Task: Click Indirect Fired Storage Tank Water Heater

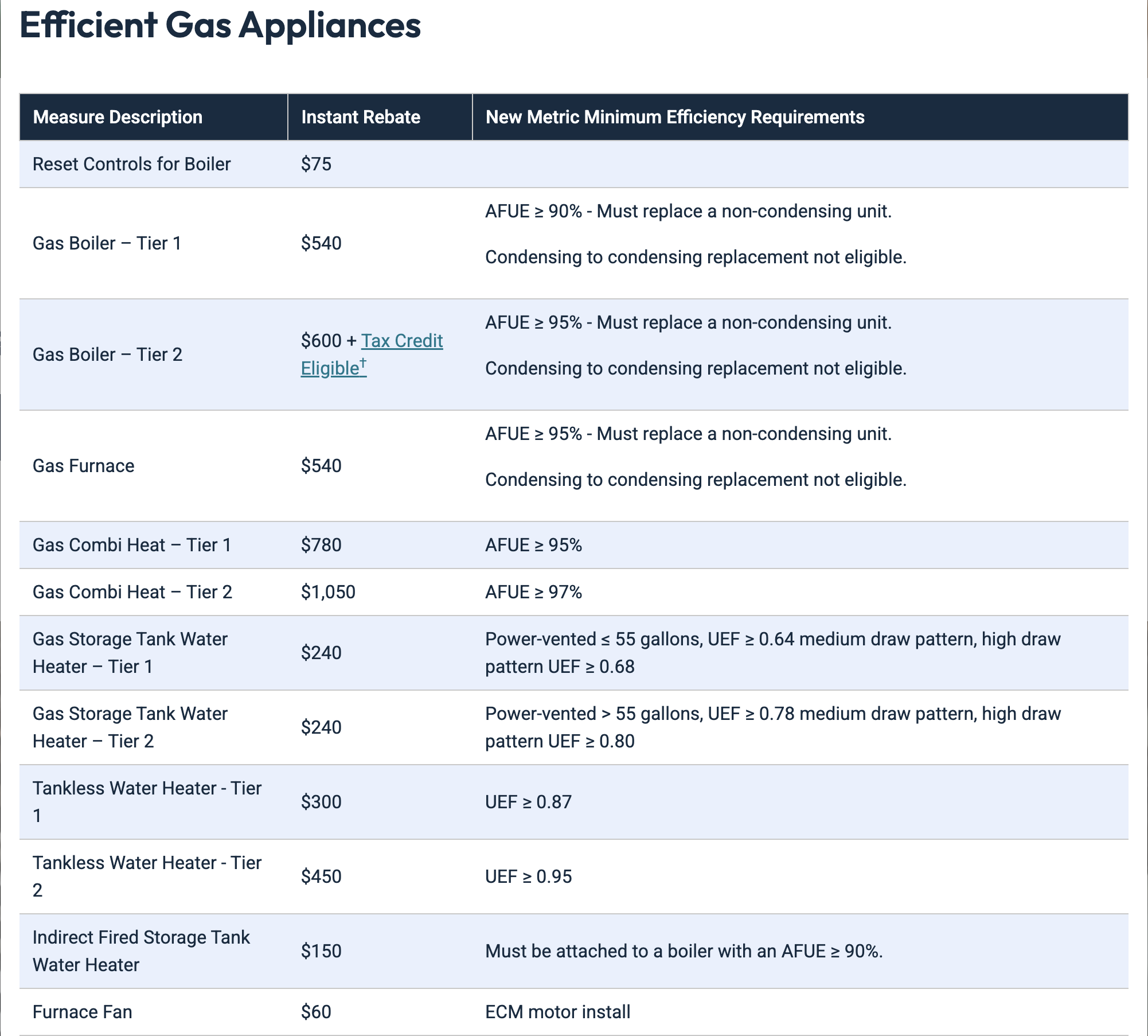Action: [x=141, y=951]
